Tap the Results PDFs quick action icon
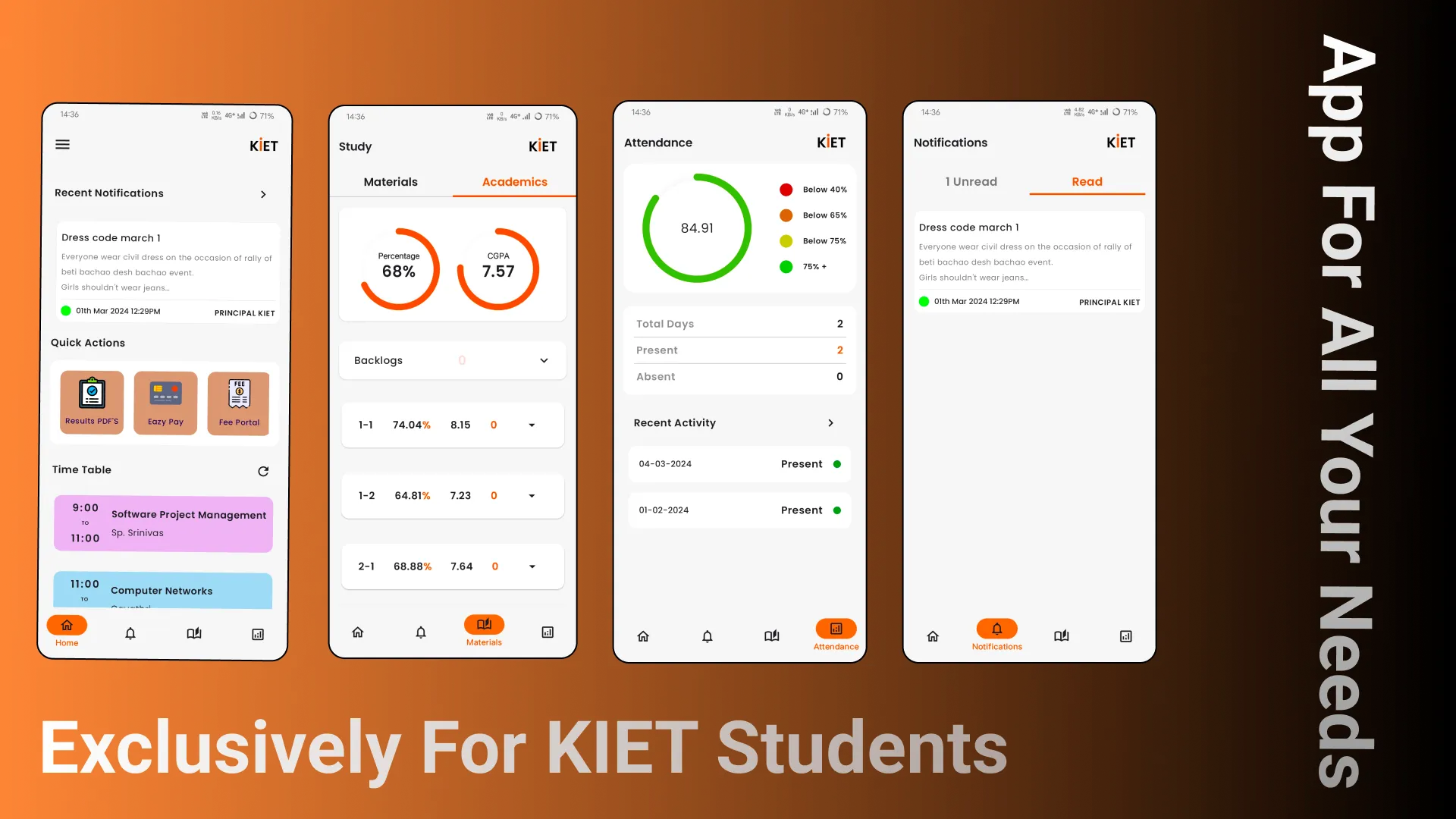Screen dimensions: 1456x819 coord(91,398)
